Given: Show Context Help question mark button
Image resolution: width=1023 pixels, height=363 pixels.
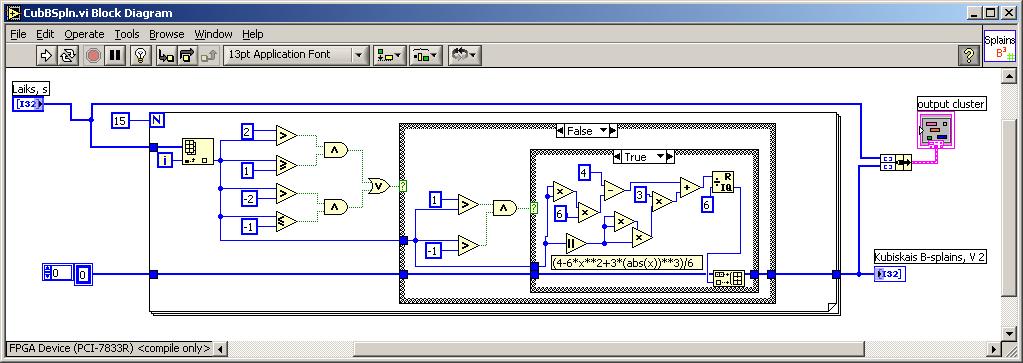Looking at the screenshot, I should [x=968, y=55].
